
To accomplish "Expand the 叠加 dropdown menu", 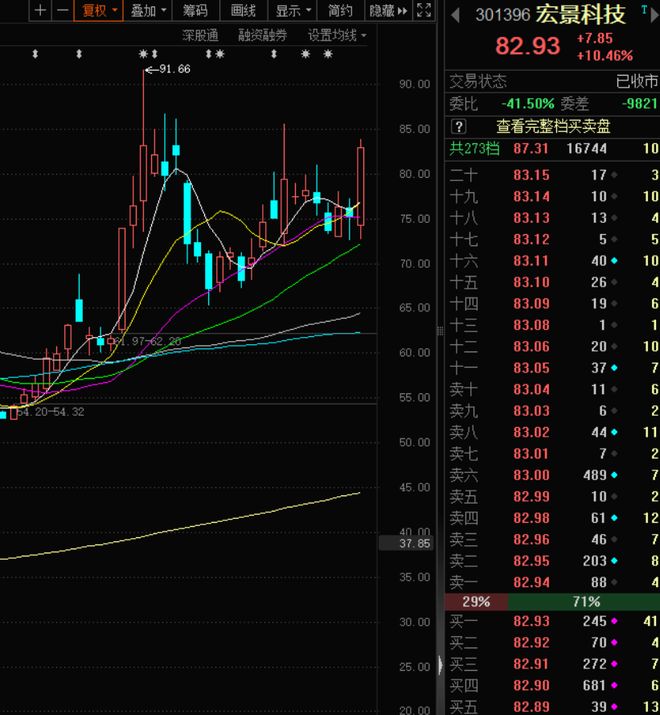I will click(148, 11).
